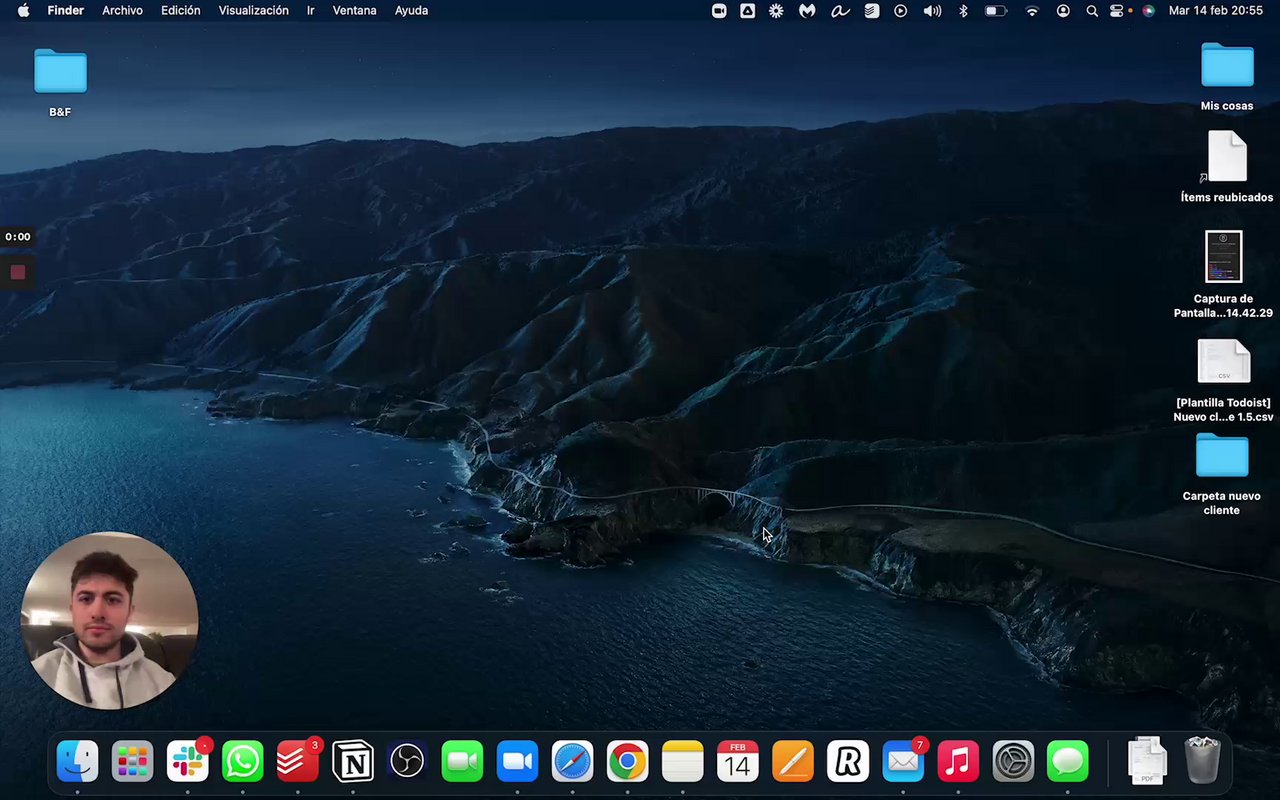Image resolution: width=1280 pixels, height=800 pixels.
Task: Open the Wi-Fi status menu
Action: click(x=1032, y=10)
